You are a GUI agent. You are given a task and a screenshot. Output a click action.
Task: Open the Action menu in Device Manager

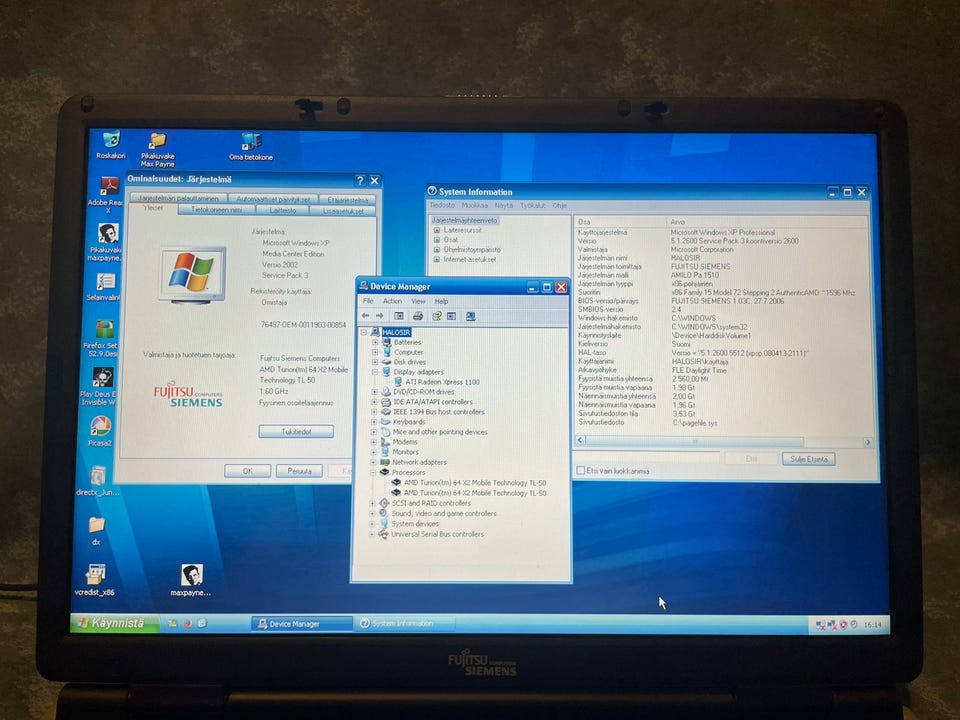392,301
